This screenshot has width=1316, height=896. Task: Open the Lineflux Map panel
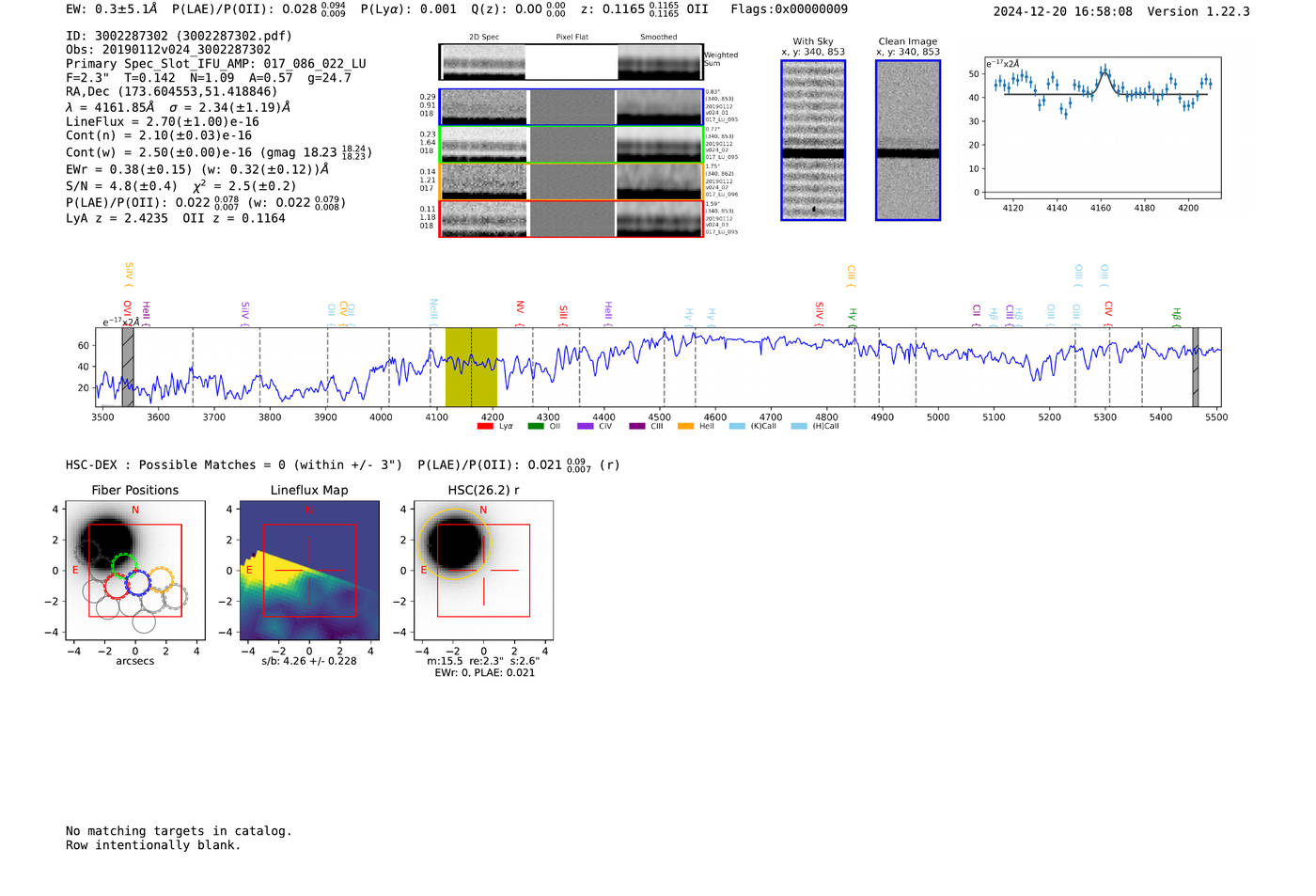click(x=309, y=571)
